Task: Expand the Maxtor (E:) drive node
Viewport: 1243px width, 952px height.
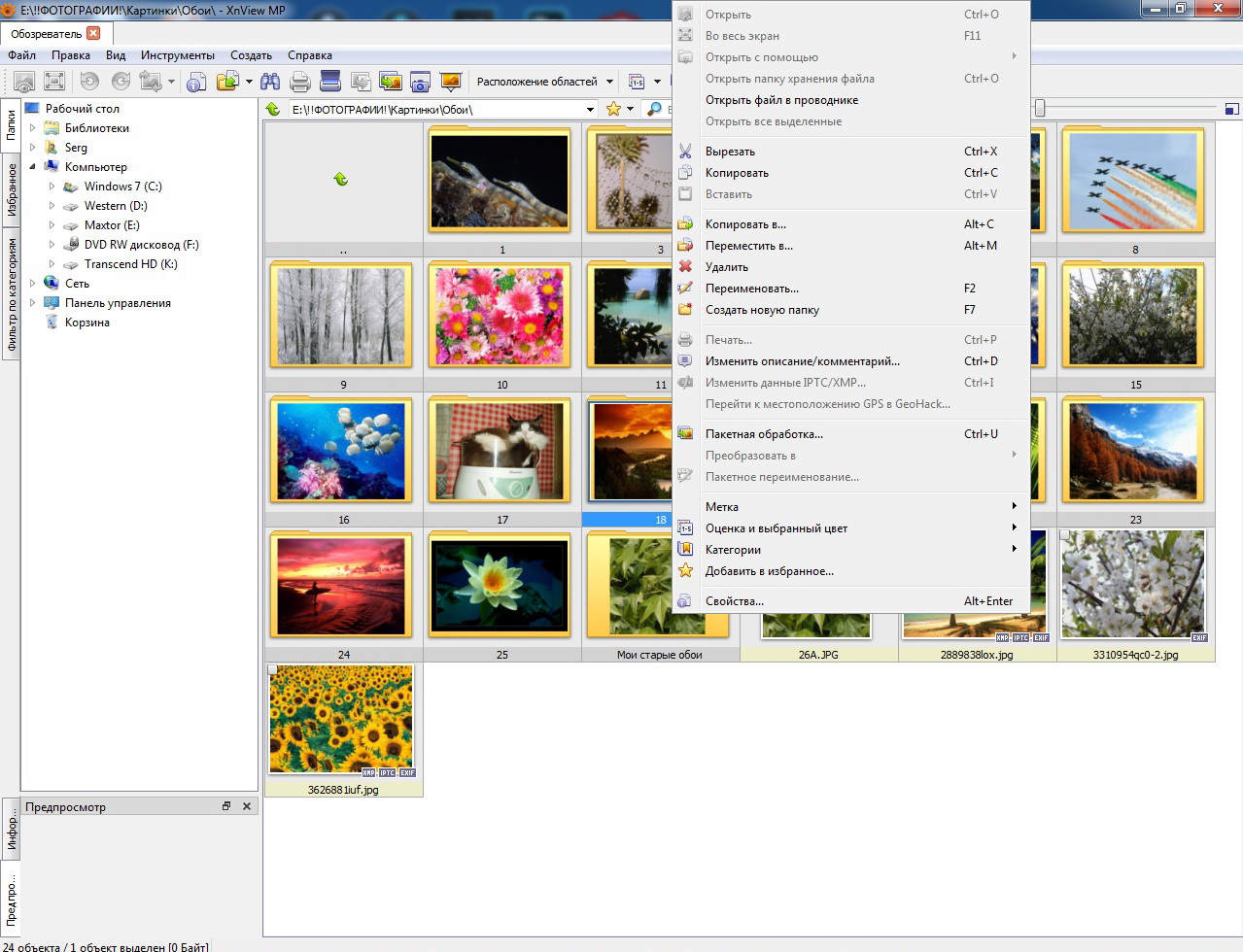Action: pyautogui.click(x=52, y=225)
